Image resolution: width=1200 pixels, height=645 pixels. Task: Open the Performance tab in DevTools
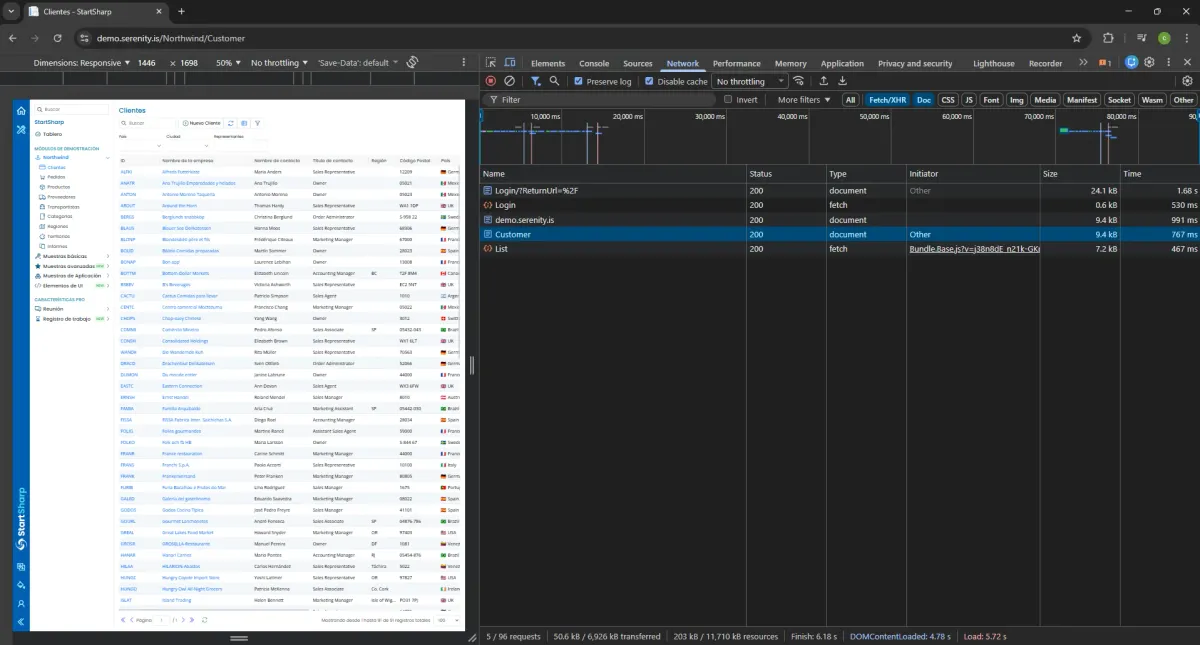pos(737,62)
